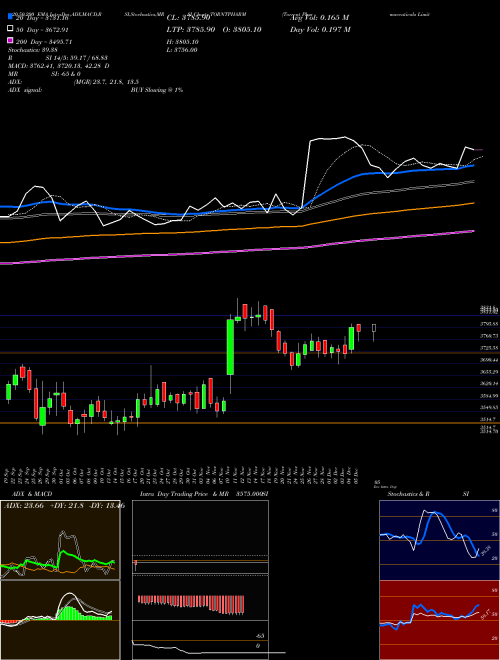Screen dimensions: 500x660
Task: Click the 3584.99 price axis label
Action: coord(489,396)
